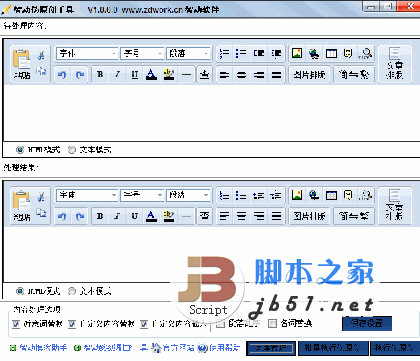Select HTML mode radio under the input editor
This screenshot has height=361, width=420.
point(20,150)
